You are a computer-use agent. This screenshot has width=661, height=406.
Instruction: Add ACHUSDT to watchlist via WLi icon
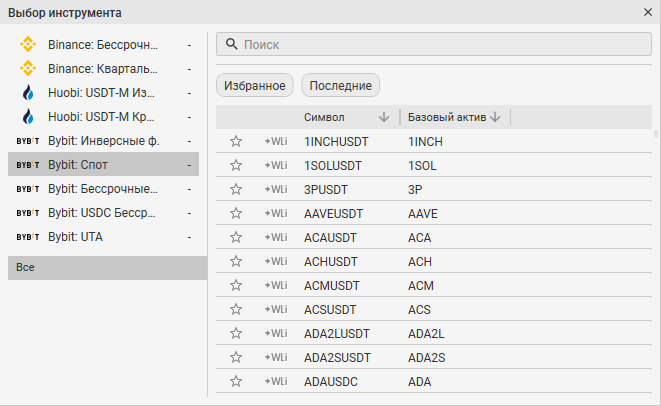(x=276, y=261)
